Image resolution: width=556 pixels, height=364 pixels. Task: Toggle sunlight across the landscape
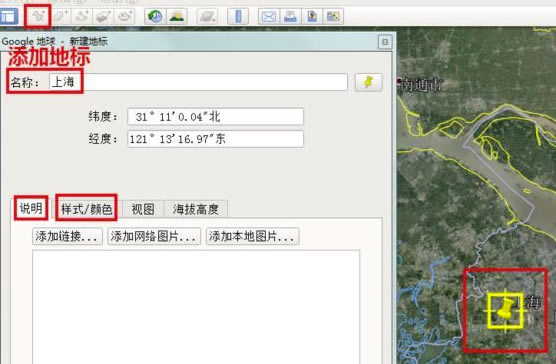point(177,16)
